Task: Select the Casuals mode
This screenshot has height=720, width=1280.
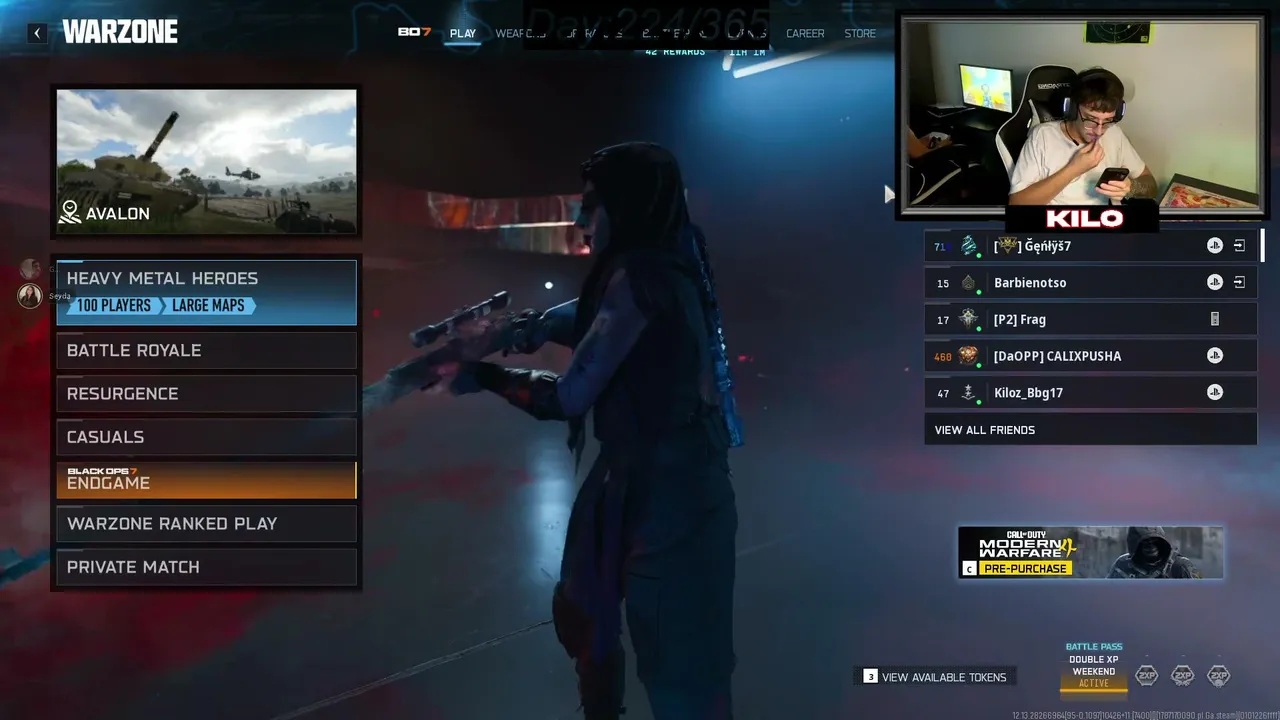Action: pyautogui.click(x=206, y=437)
